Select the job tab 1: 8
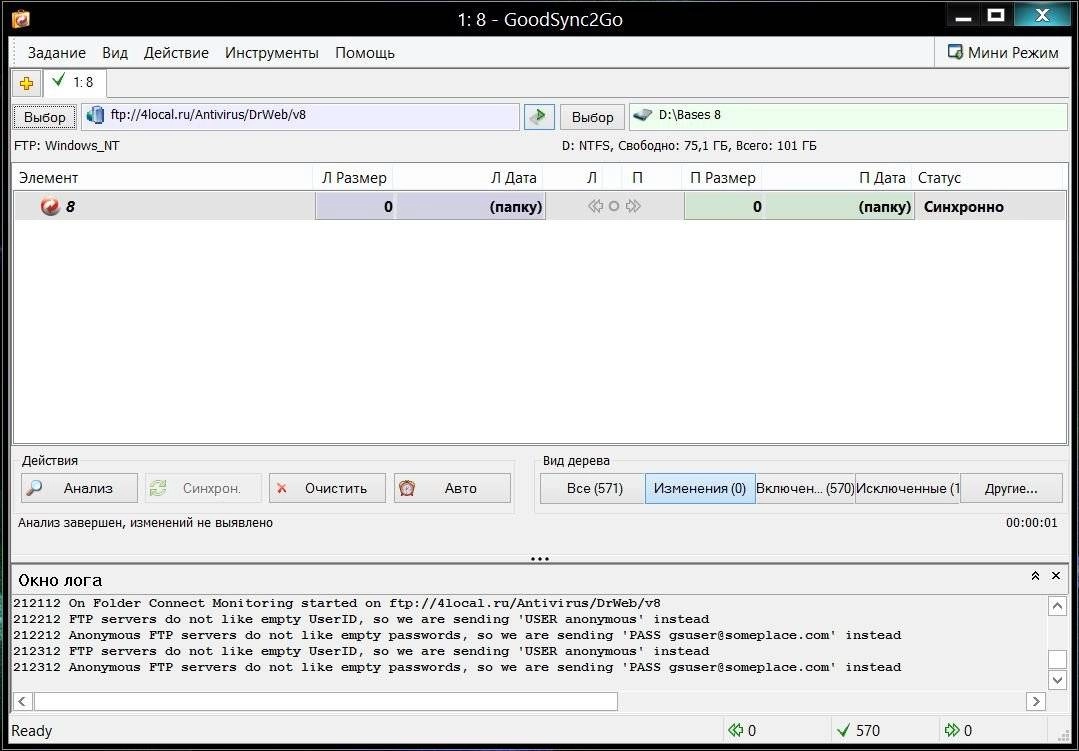This screenshot has width=1079, height=751. point(74,83)
